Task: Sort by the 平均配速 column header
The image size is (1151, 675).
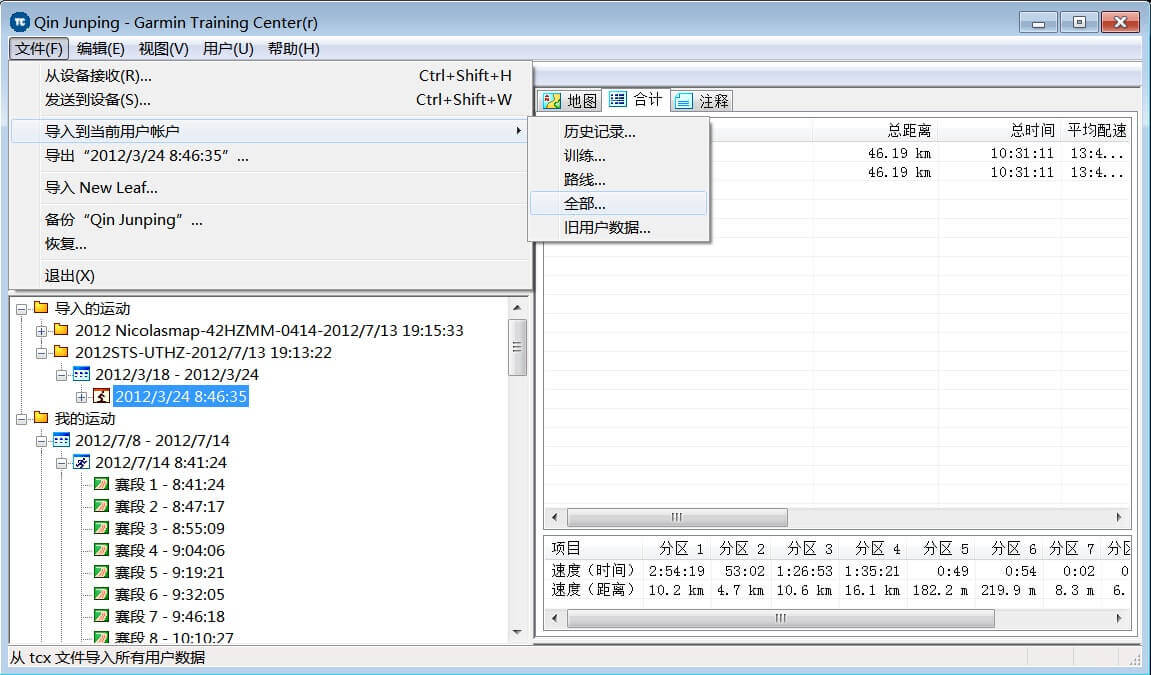Action: click(x=1095, y=131)
